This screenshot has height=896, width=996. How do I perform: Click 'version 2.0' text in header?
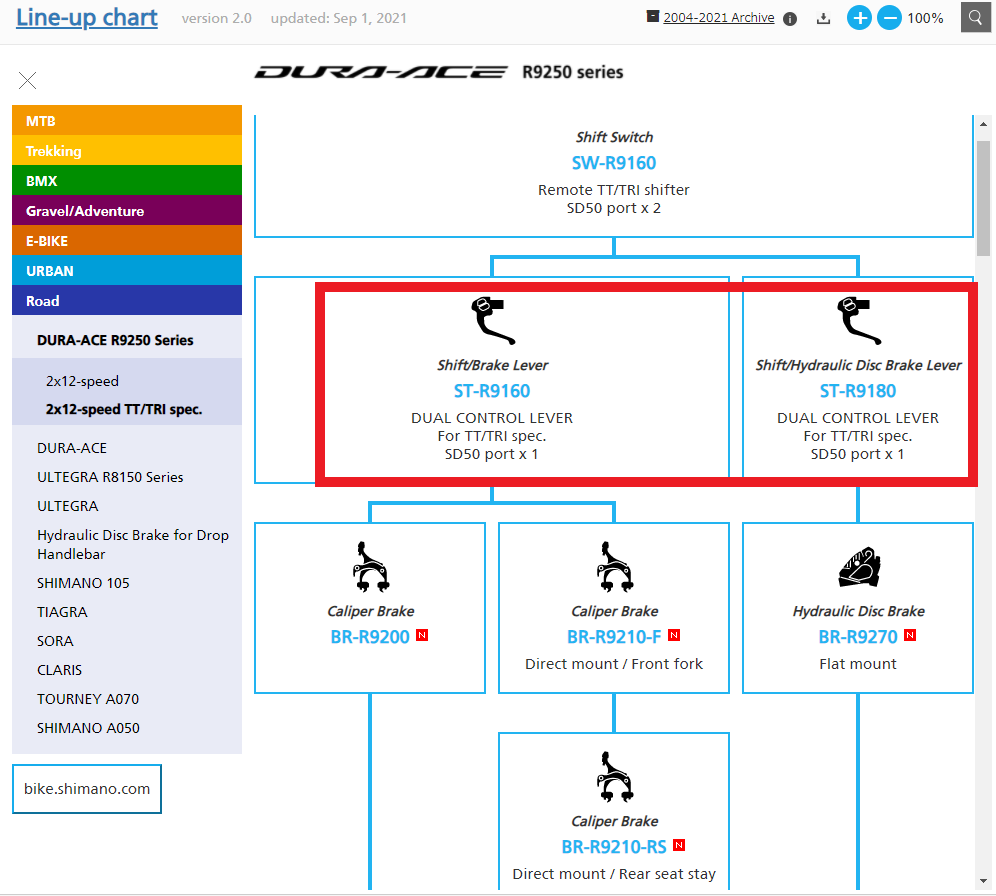[x=217, y=18]
